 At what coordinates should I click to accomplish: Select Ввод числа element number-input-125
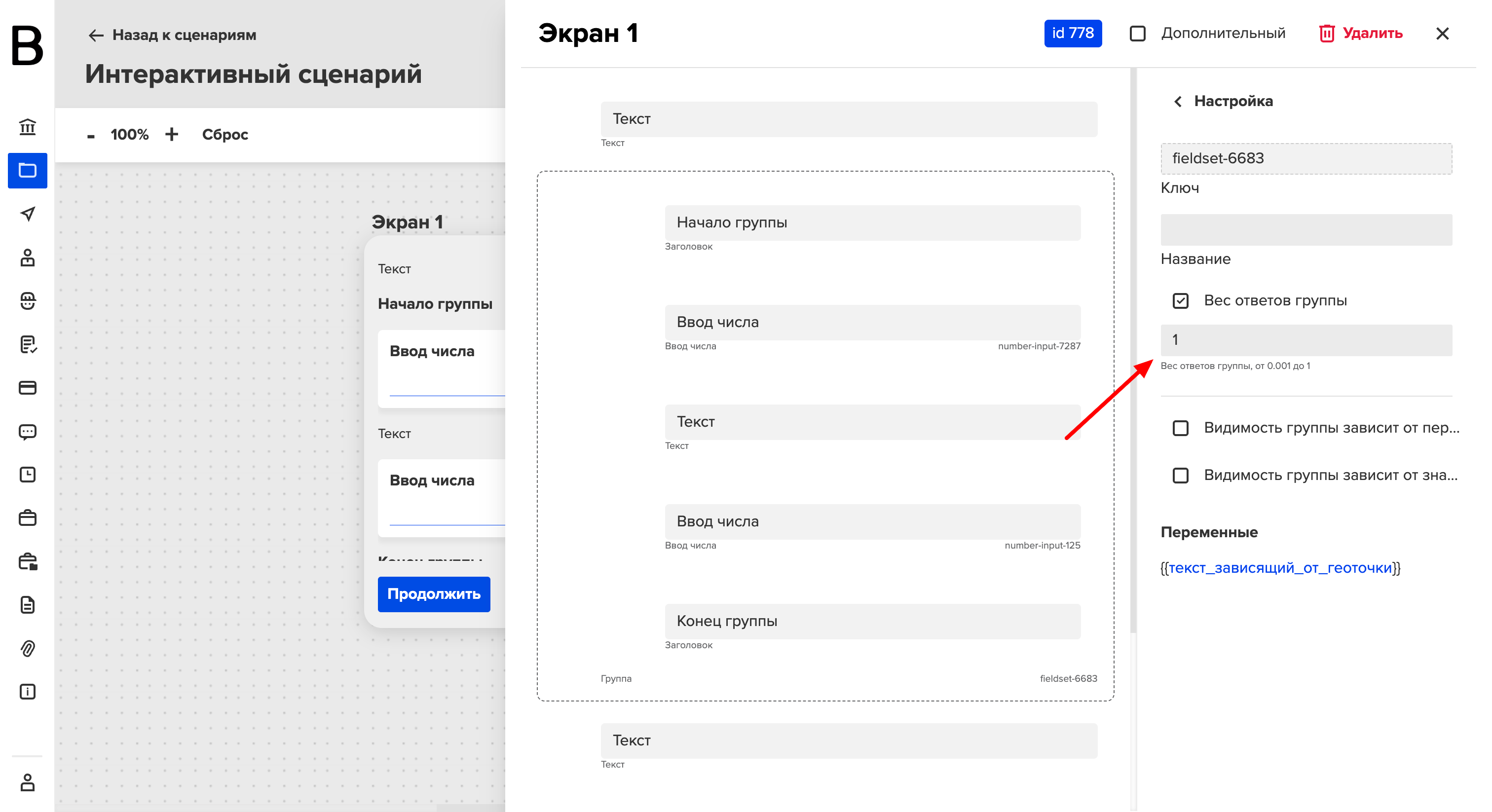872,522
